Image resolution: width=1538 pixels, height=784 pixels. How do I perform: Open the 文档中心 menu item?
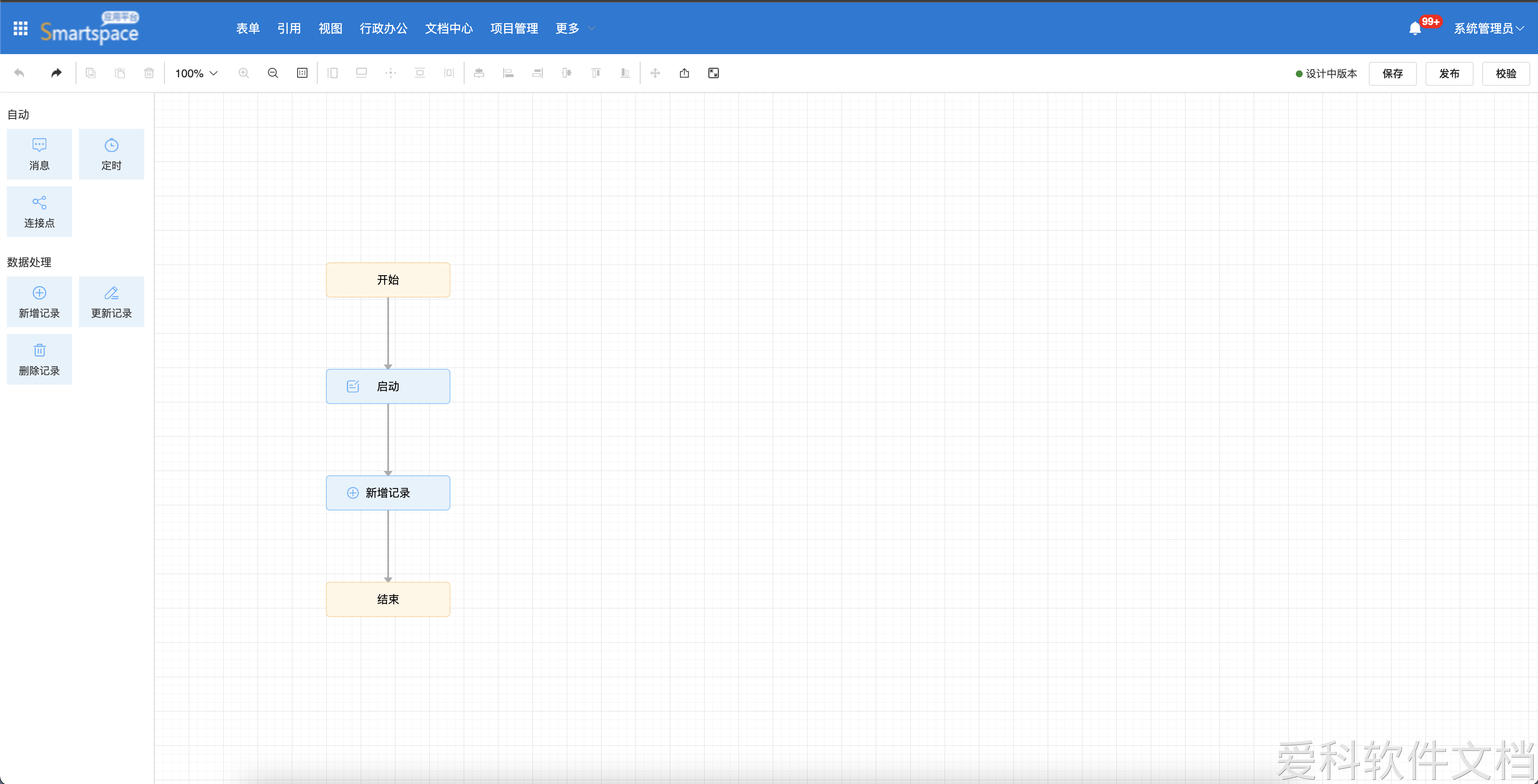[448, 28]
